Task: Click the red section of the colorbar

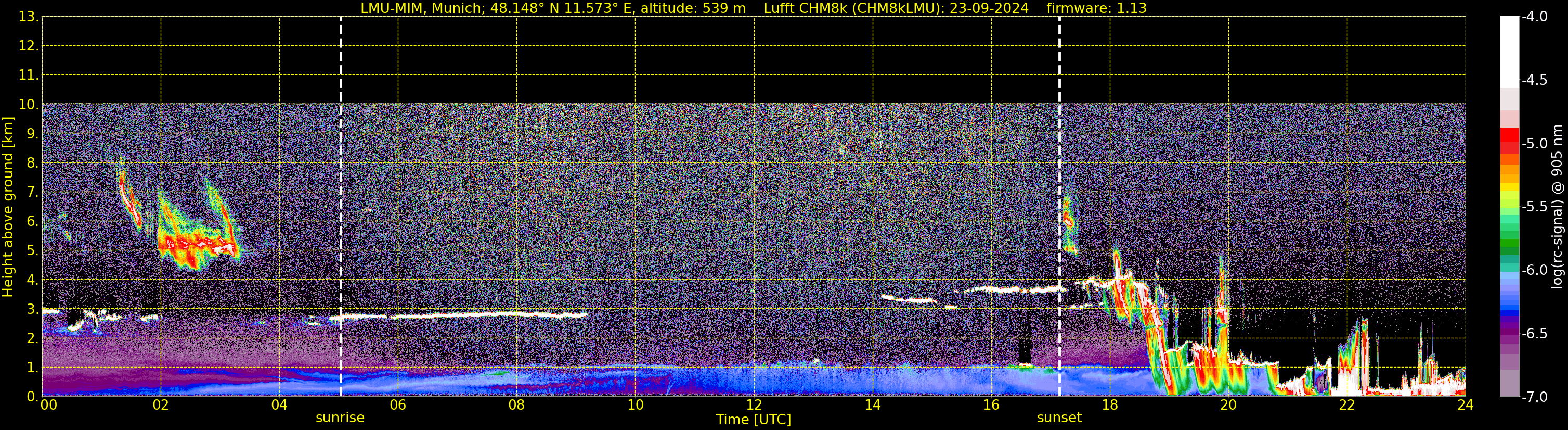Action: pyautogui.click(x=1510, y=140)
